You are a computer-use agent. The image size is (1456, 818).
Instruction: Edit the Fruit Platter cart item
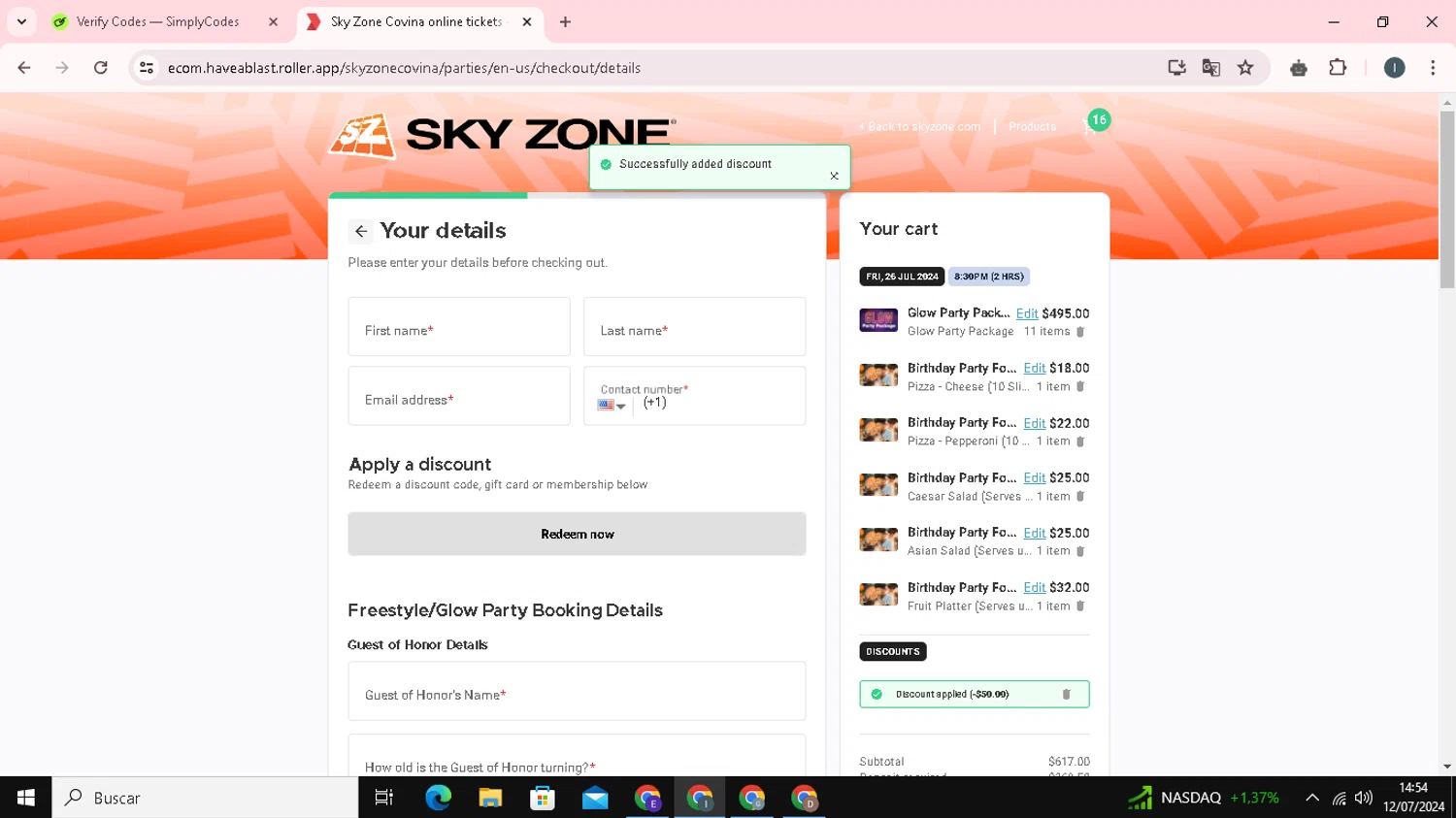coord(1034,588)
